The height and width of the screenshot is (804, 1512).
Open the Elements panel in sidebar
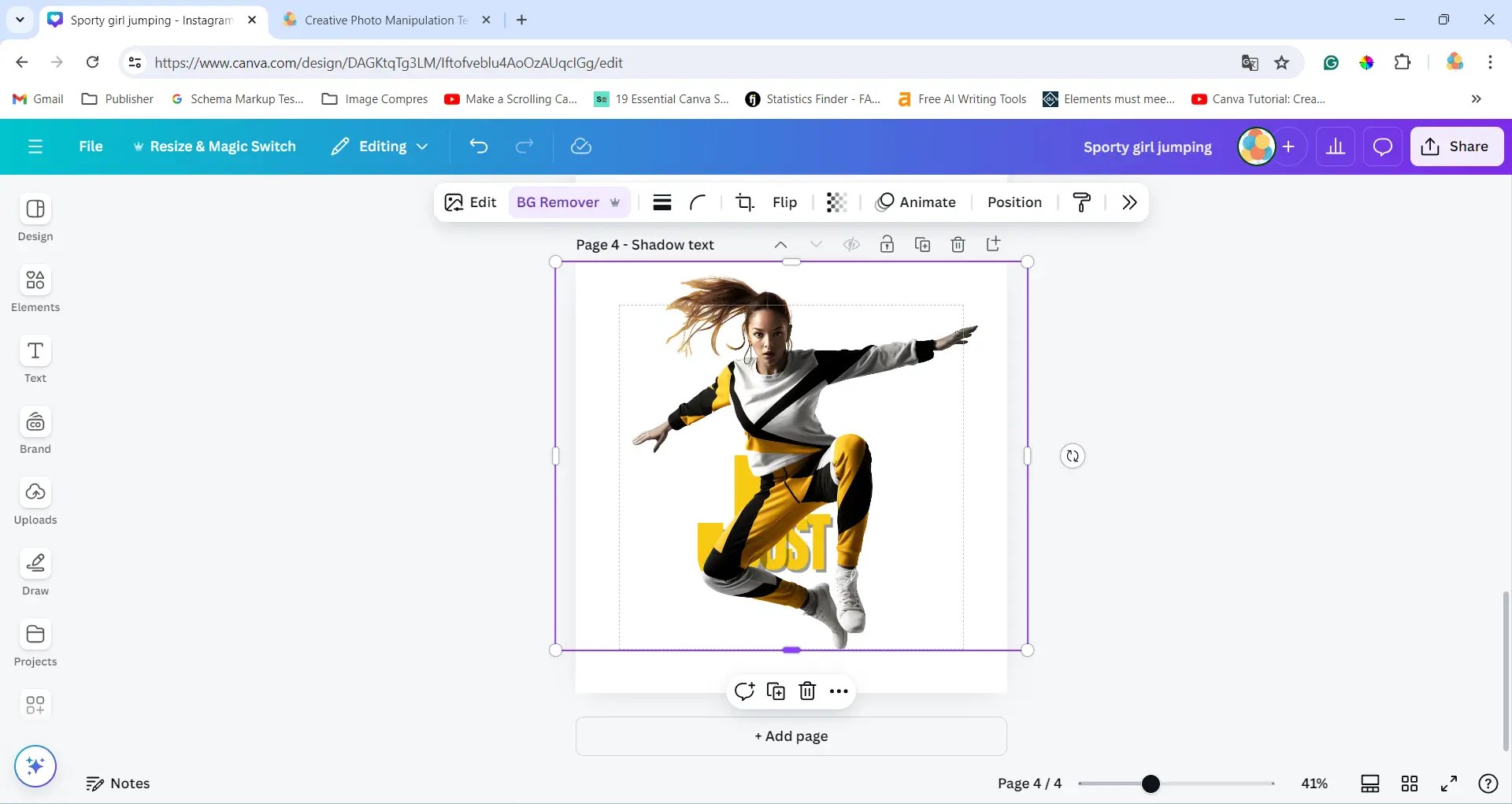pos(35,288)
